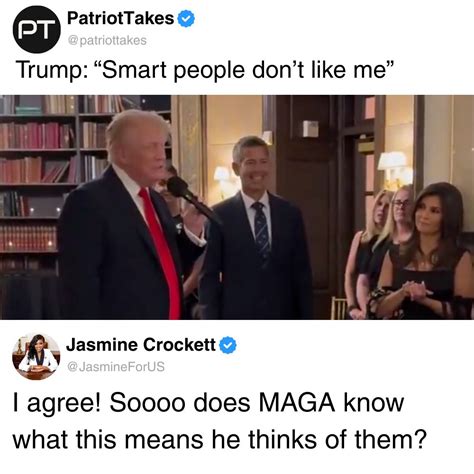Play the embedded video thumbnail
Image resolution: width=474 pixels, height=474 pixels.
[237, 207]
